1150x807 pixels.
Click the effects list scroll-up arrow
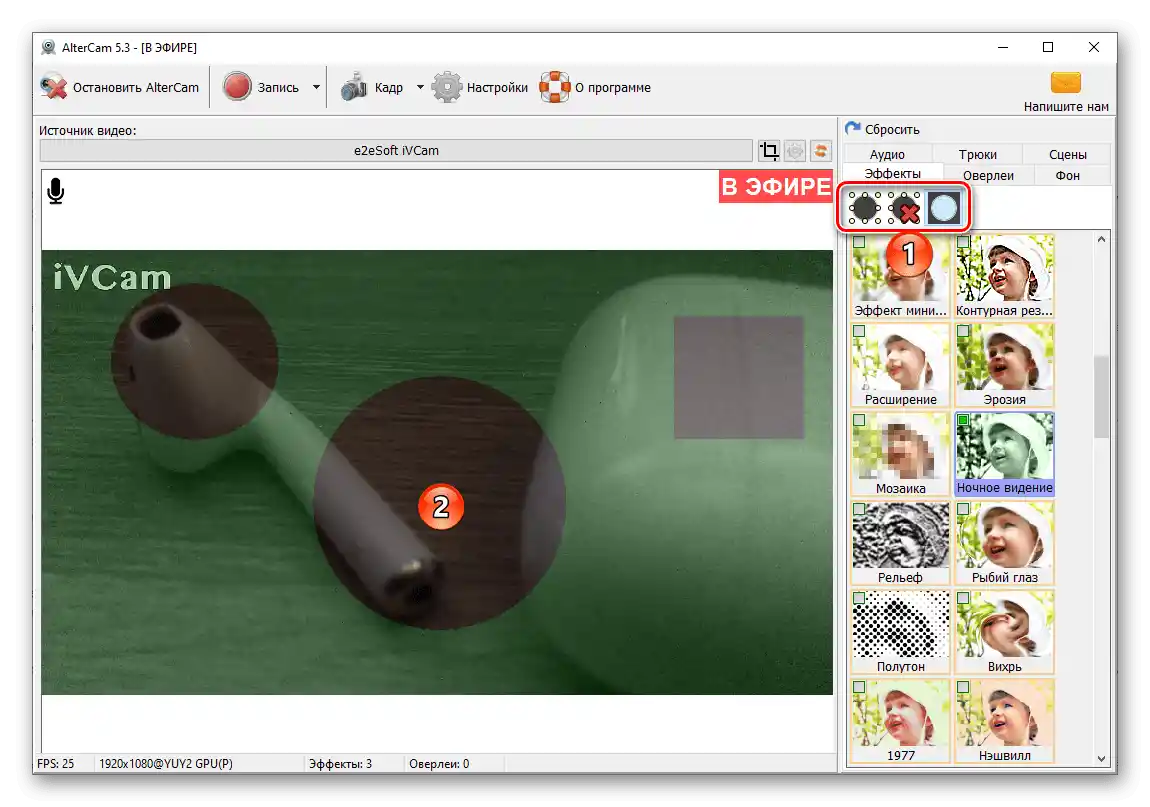tap(1101, 239)
